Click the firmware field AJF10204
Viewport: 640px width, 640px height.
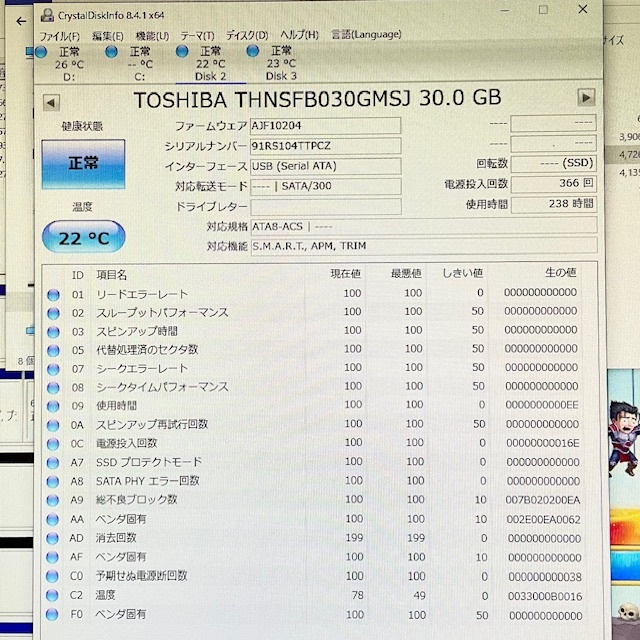pyautogui.click(x=325, y=126)
